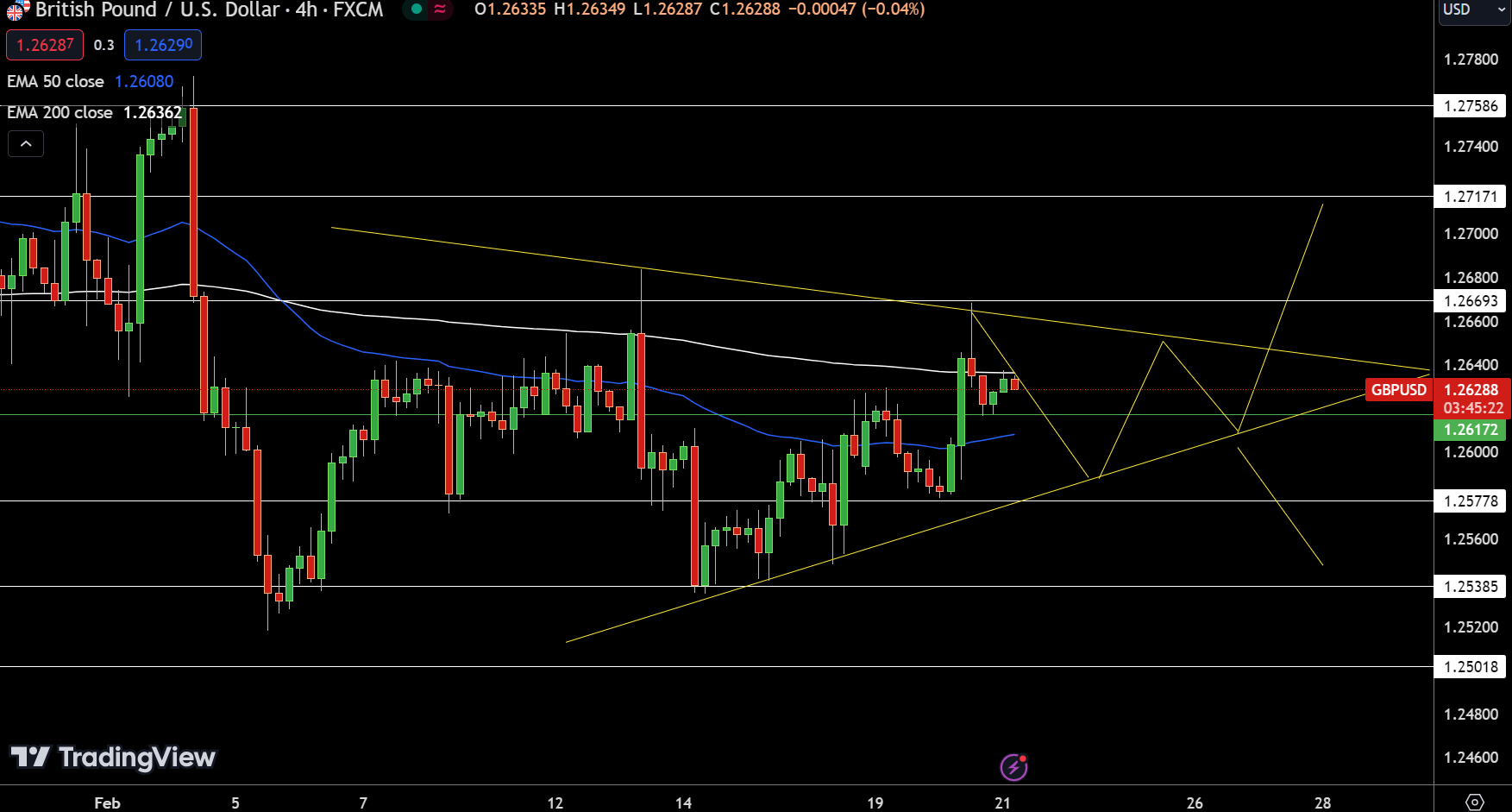Click the EMA 200 value 1.26362

coord(153,112)
